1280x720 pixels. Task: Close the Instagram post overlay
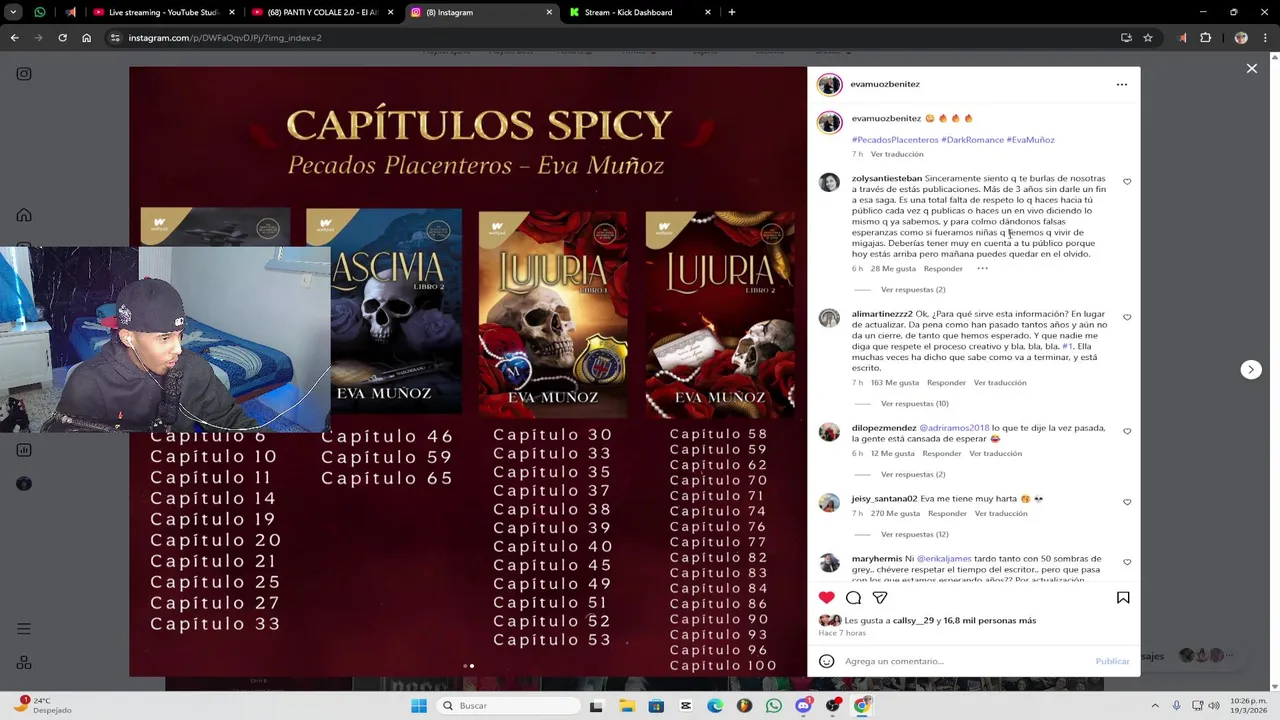tap(1251, 68)
